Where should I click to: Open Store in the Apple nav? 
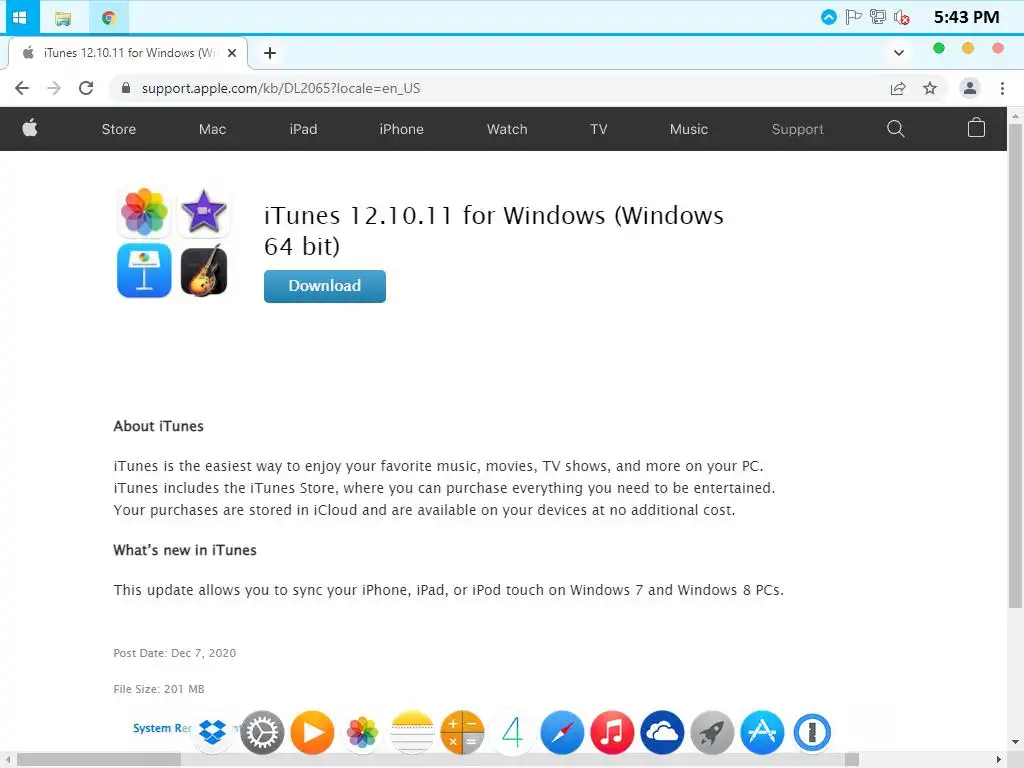coord(119,129)
